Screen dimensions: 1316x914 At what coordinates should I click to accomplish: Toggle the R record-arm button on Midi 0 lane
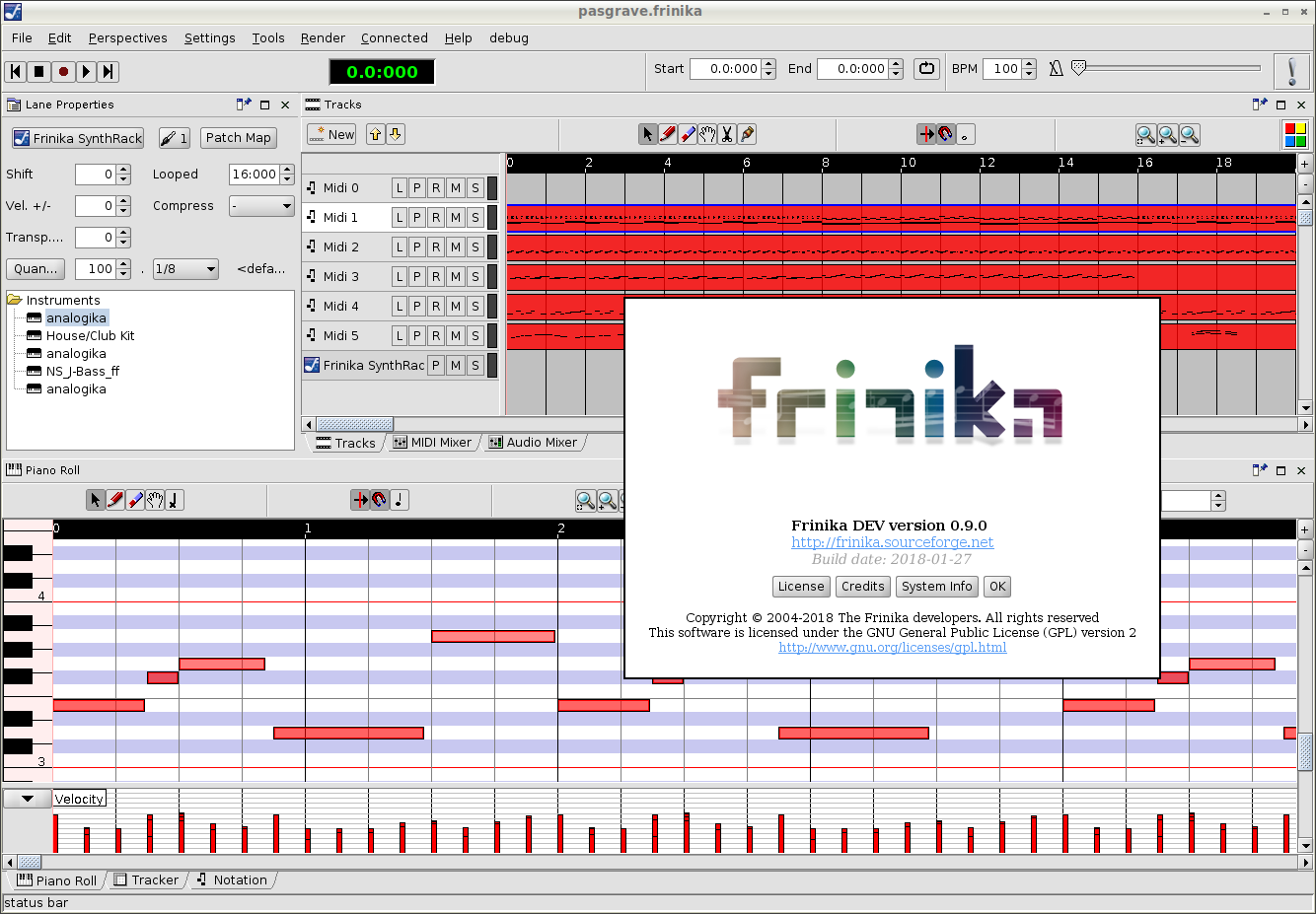[x=436, y=187]
